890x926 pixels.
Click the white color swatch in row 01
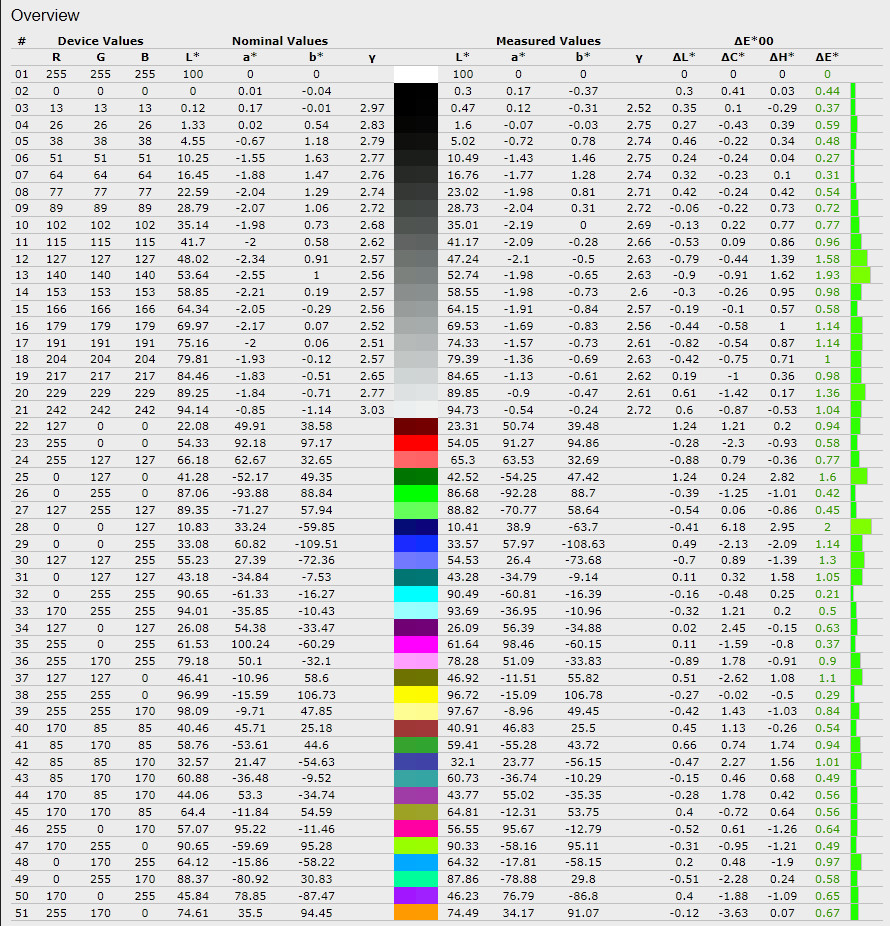coord(417,74)
